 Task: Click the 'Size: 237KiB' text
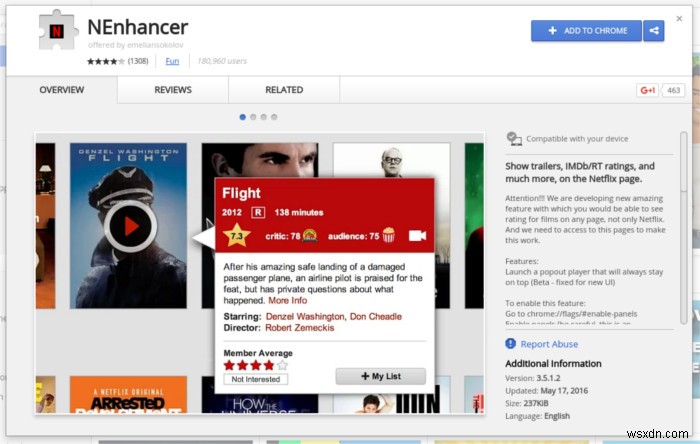(527, 403)
